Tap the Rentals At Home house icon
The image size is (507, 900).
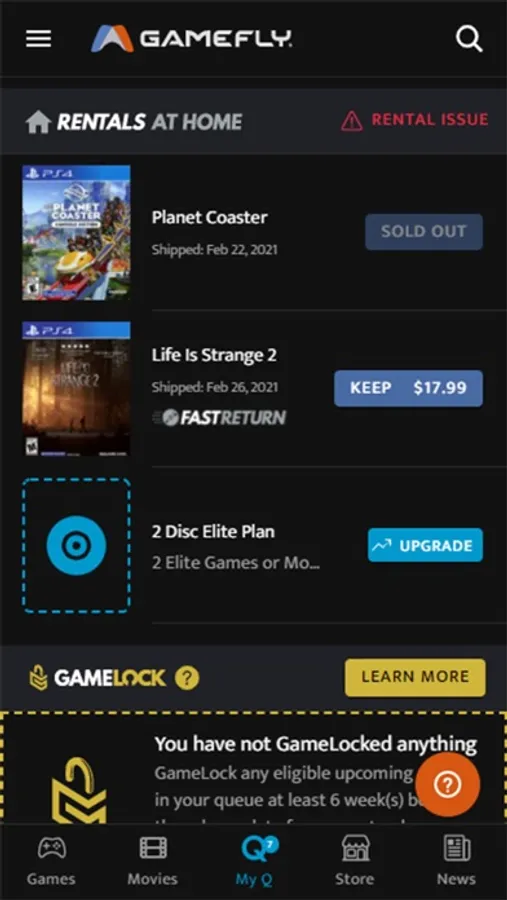(38, 122)
